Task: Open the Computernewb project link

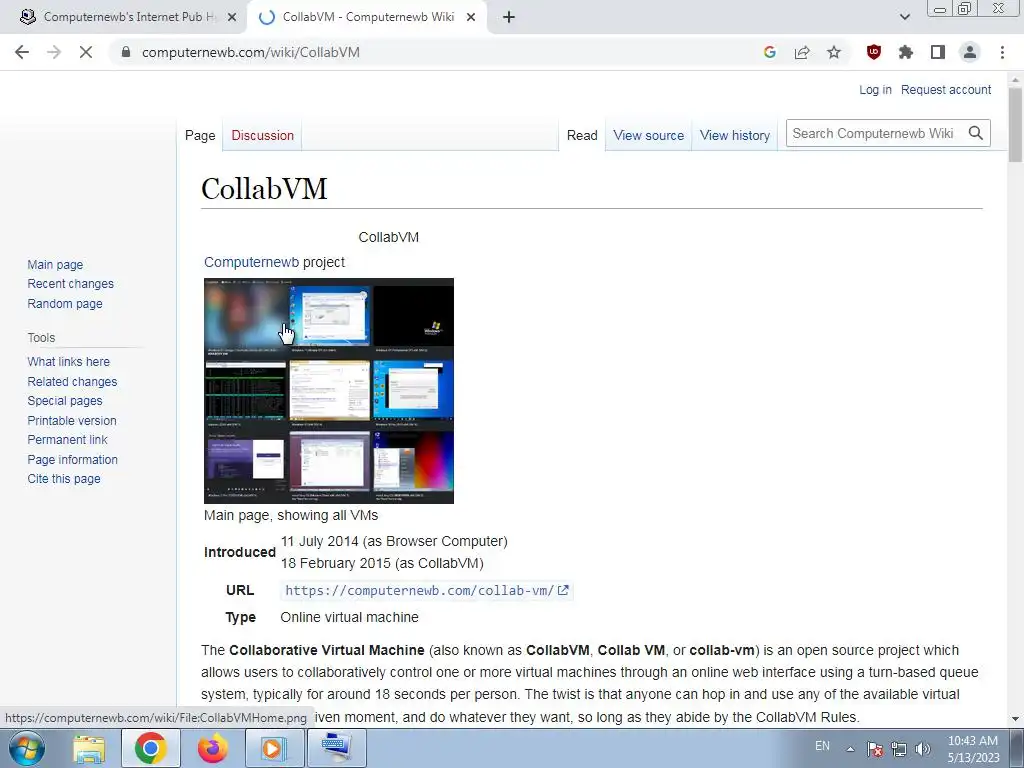Action: (x=251, y=263)
